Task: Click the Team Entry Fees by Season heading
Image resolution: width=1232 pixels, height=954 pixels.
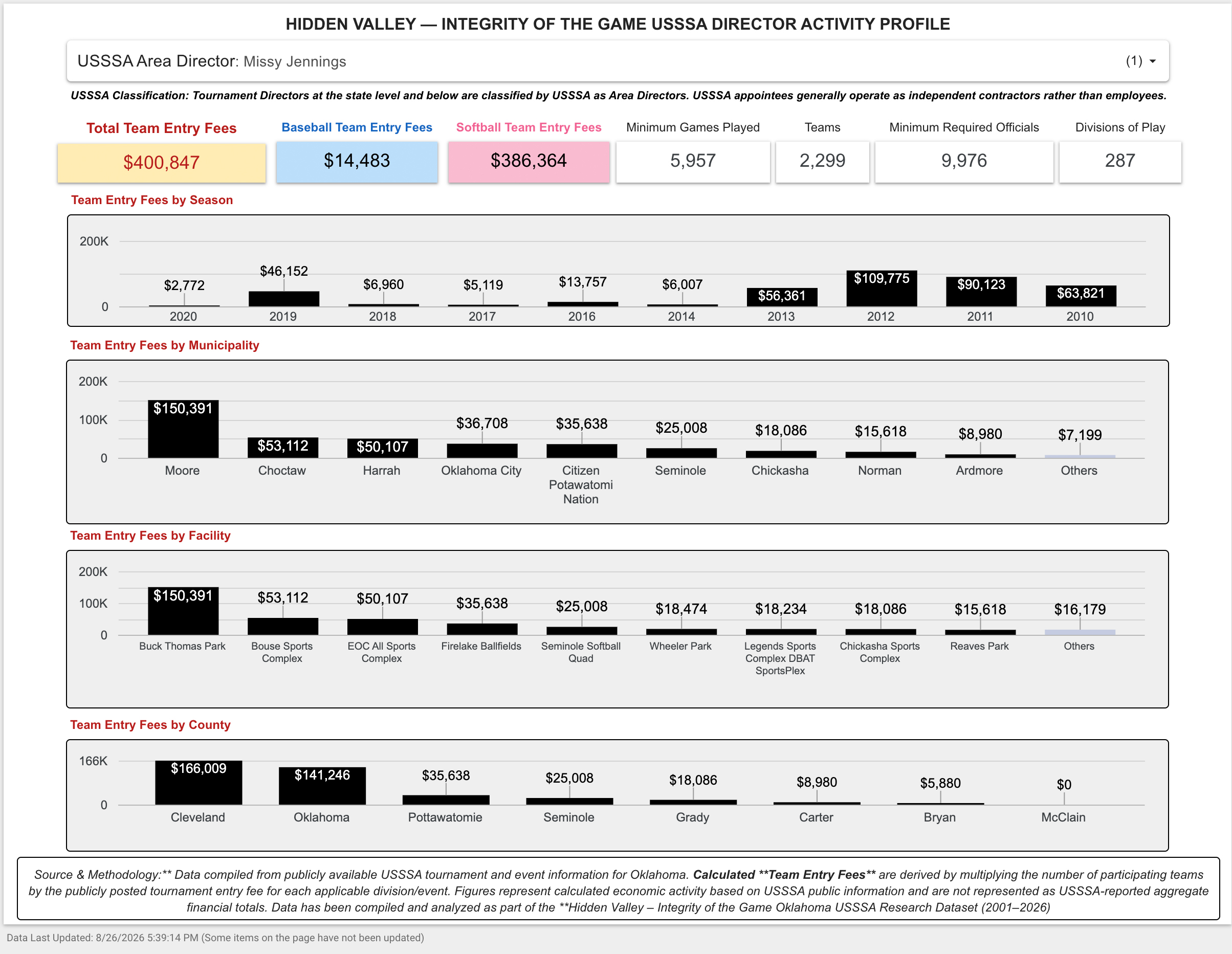Action: click(x=152, y=200)
